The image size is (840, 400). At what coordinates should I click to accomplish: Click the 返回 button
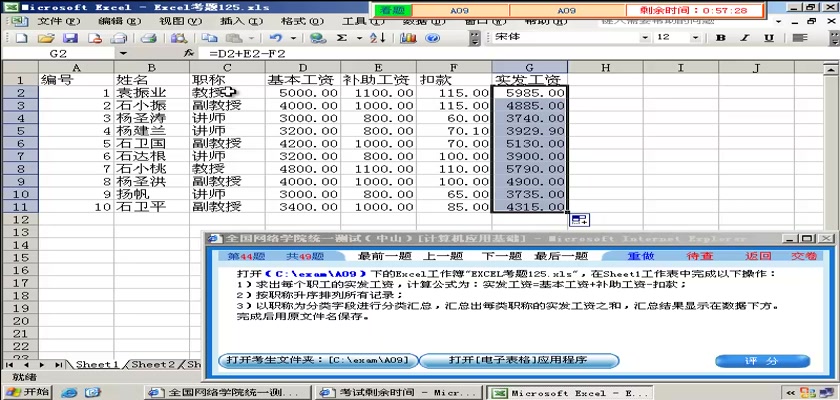pos(758,256)
